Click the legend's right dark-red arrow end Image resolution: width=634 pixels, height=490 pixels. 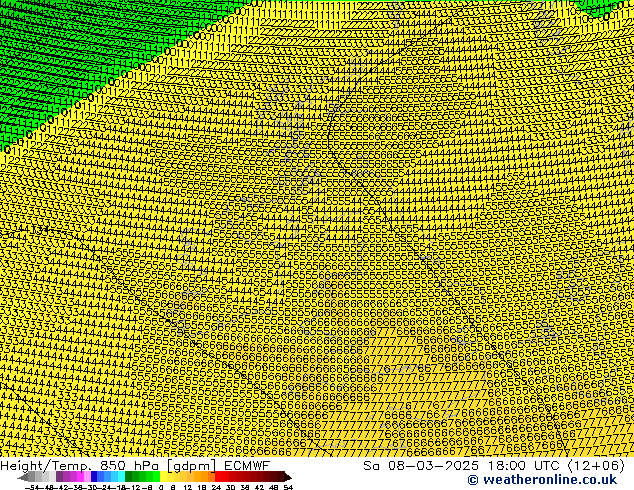[287, 477]
